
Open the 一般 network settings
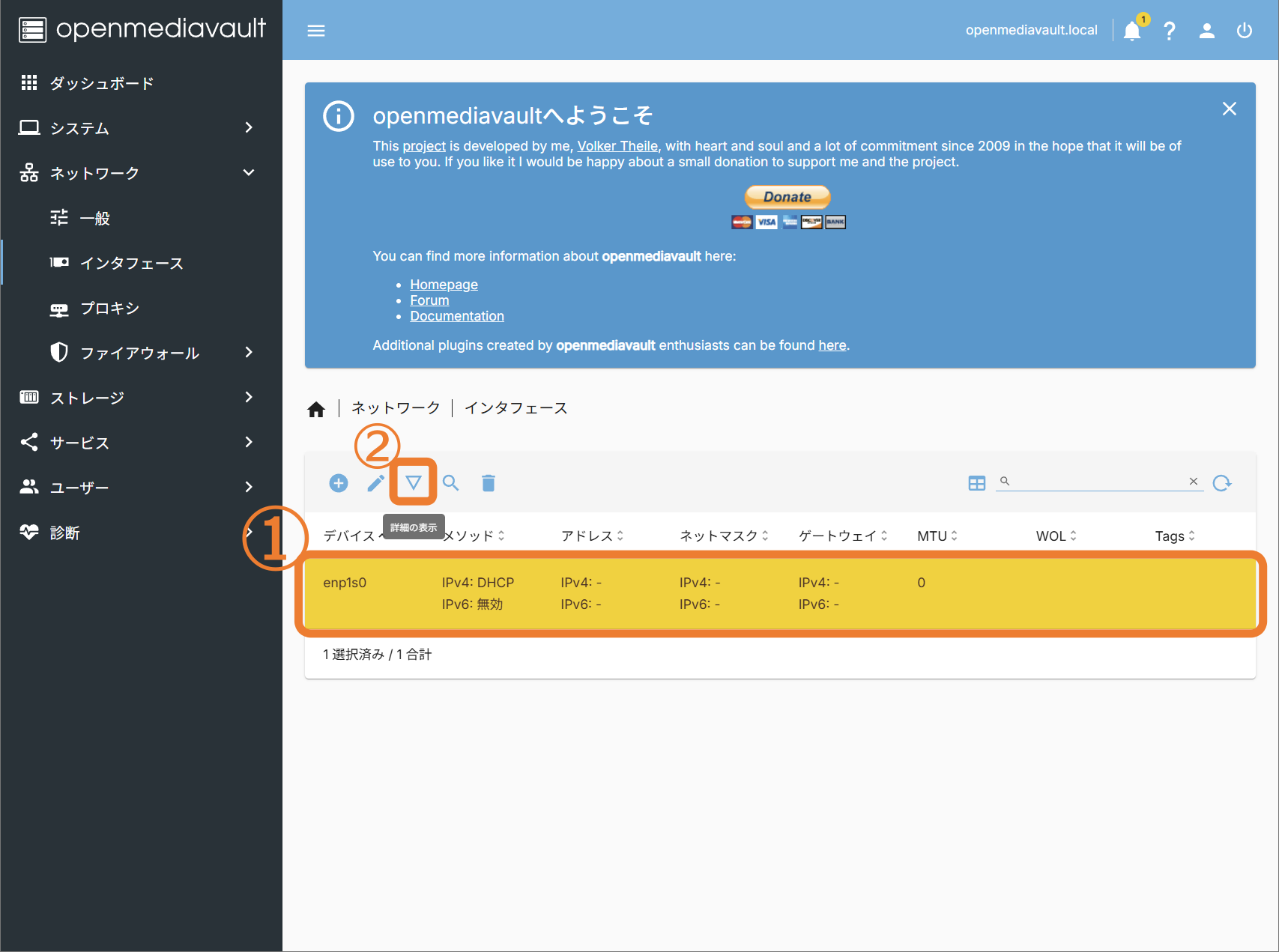point(141,218)
